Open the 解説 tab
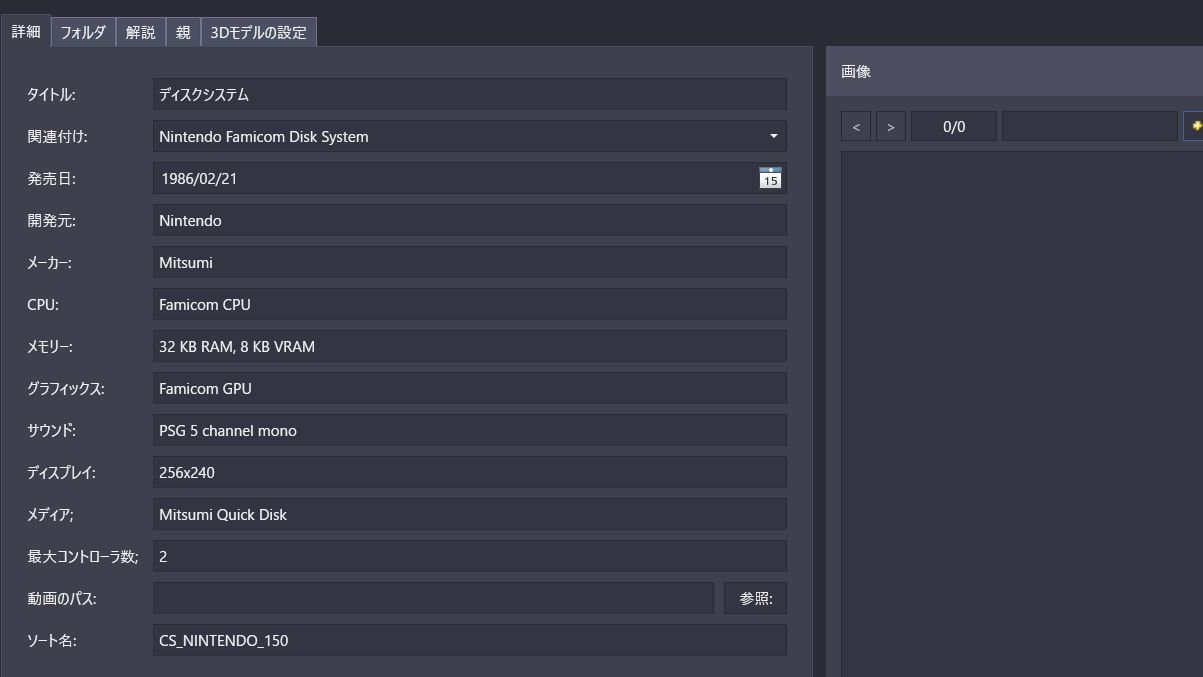Viewport: 1203px width, 677px height. tap(141, 32)
